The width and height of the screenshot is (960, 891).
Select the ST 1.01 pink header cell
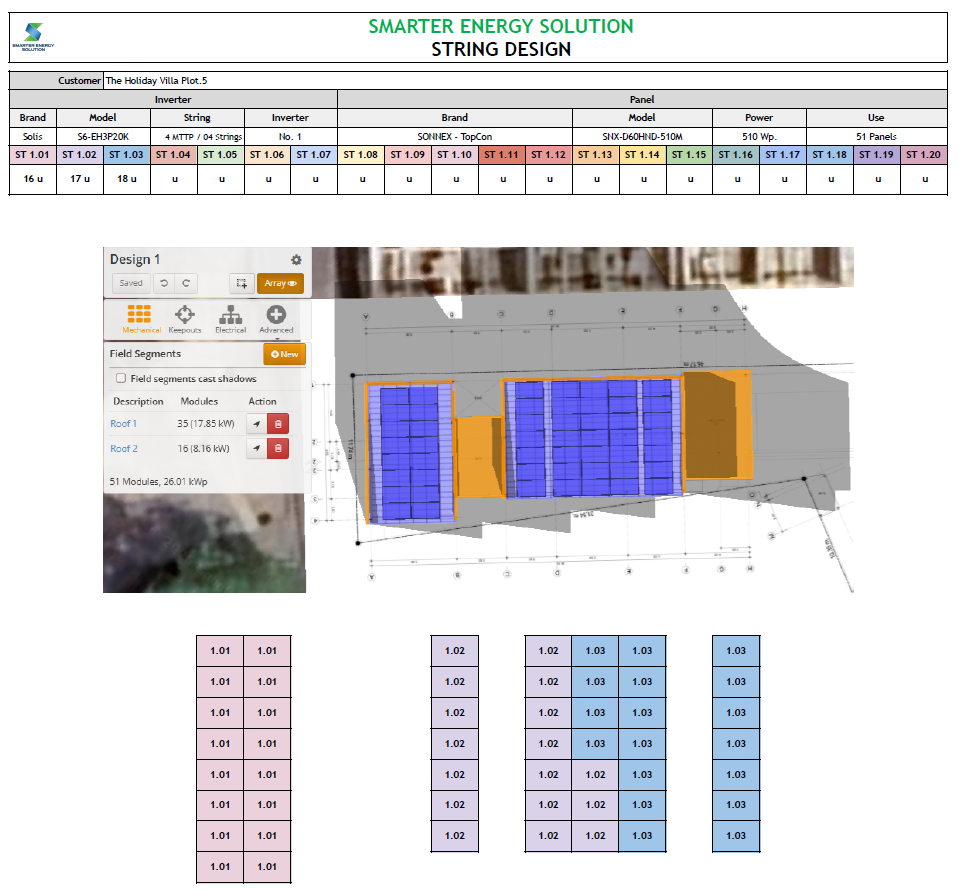pyautogui.click(x=33, y=155)
